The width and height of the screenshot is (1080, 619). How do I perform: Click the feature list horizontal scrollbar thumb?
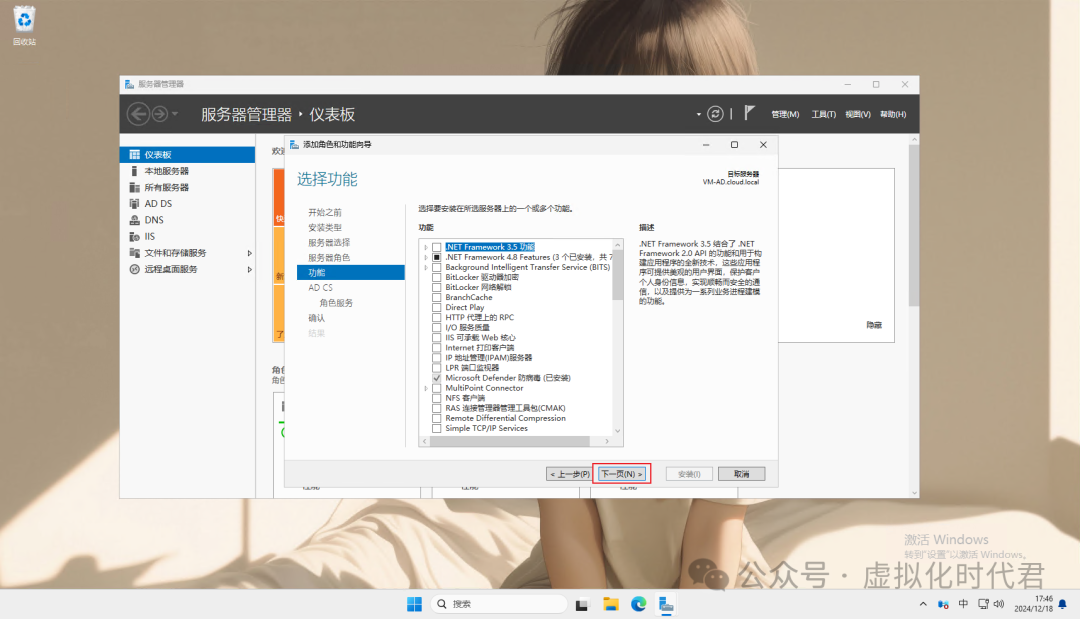(x=510, y=441)
